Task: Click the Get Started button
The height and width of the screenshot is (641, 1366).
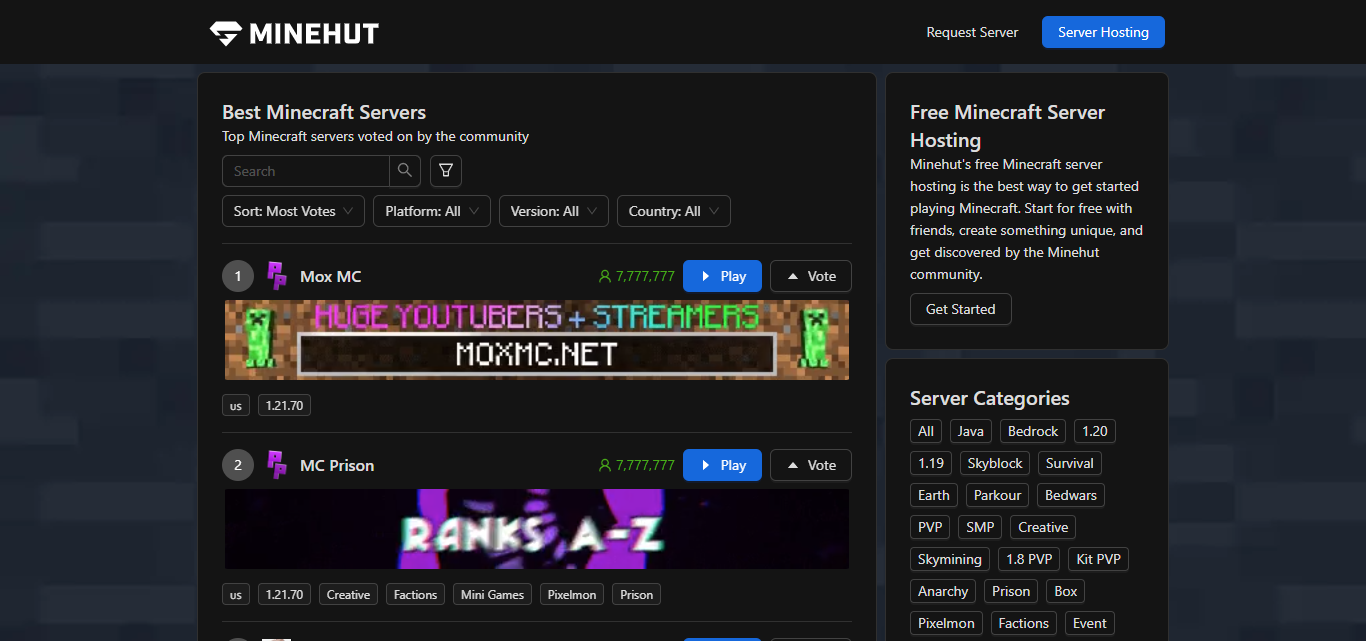Action: point(961,309)
